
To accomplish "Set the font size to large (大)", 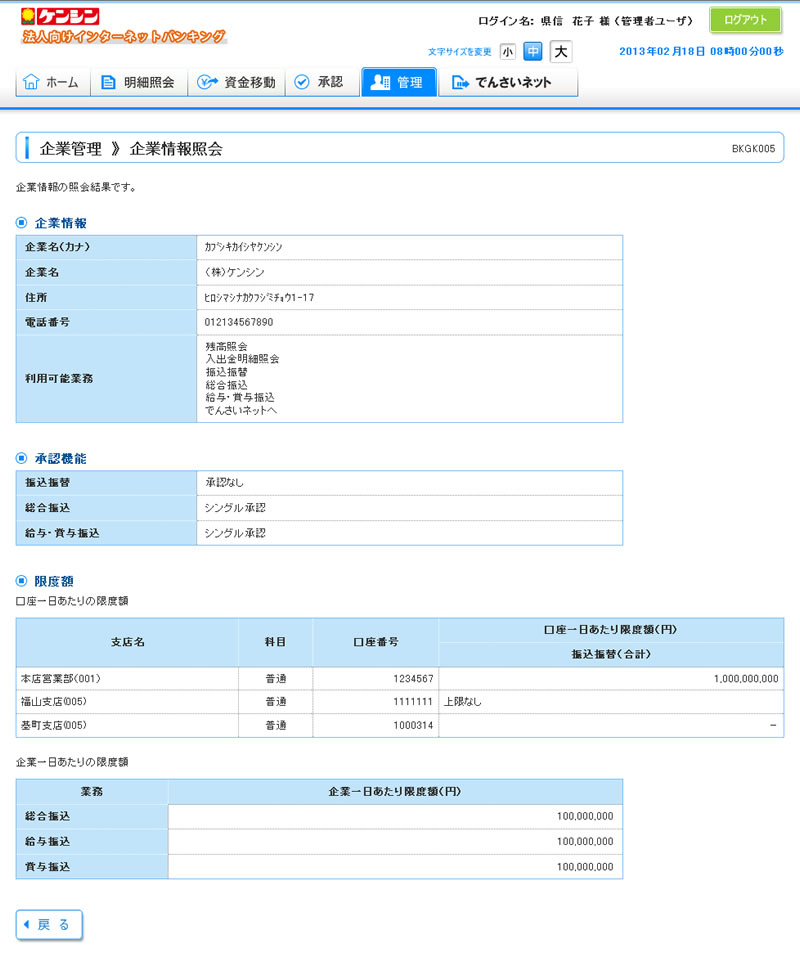I will [560, 51].
